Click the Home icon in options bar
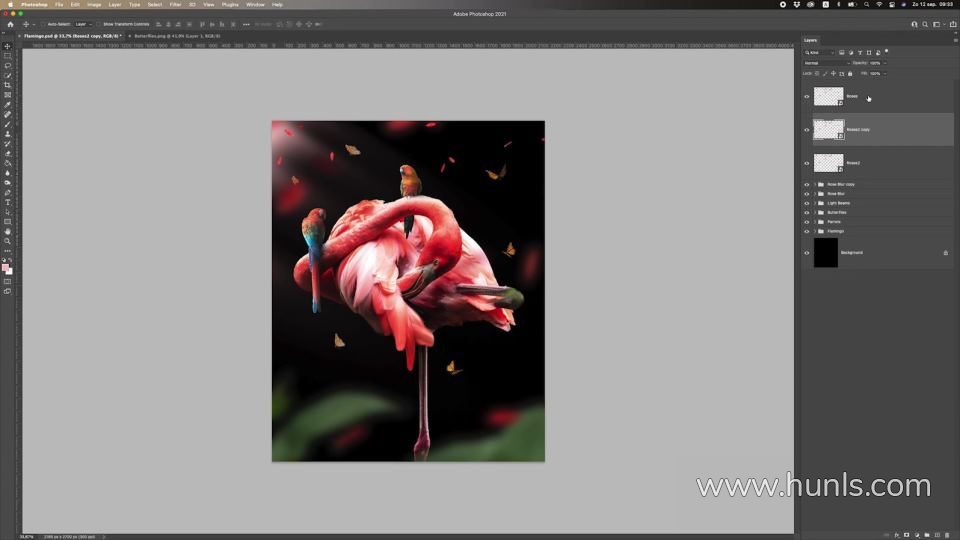960x540 pixels. (x=10, y=23)
